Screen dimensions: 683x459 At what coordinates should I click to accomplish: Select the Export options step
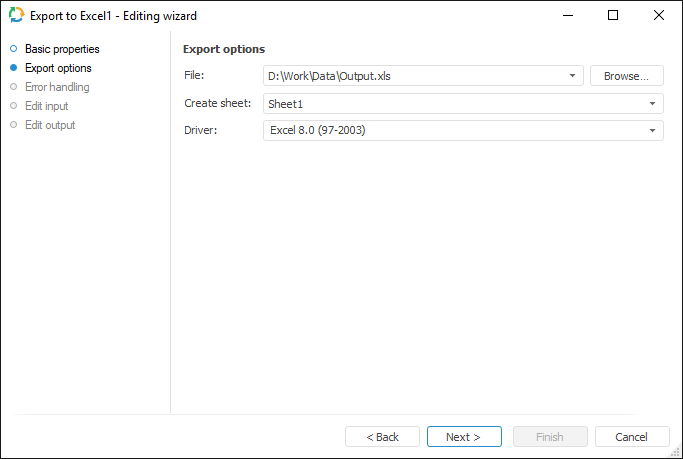(58, 68)
